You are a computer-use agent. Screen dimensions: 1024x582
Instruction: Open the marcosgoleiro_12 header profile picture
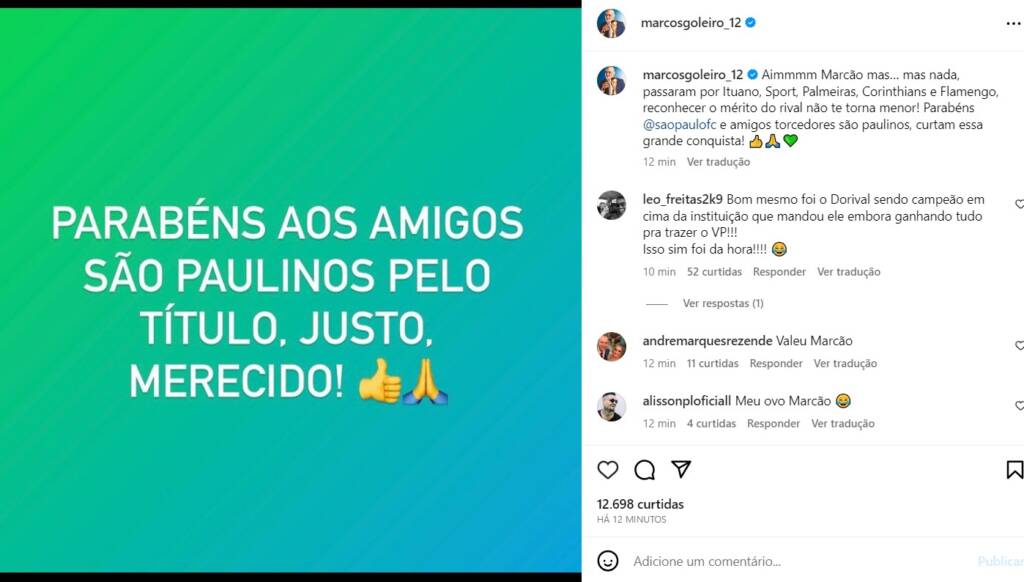pos(611,24)
